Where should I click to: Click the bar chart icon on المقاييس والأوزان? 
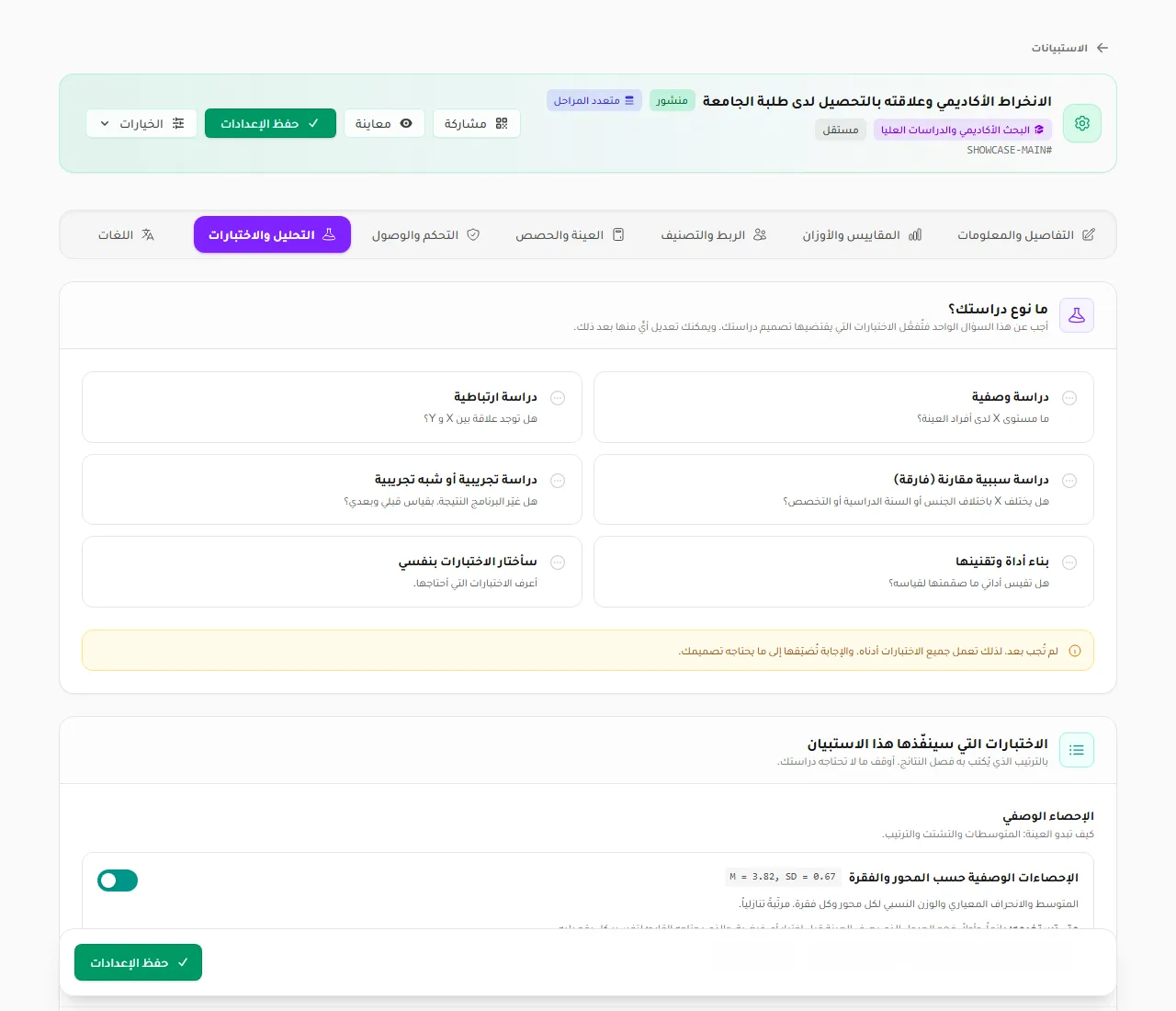[x=915, y=235]
